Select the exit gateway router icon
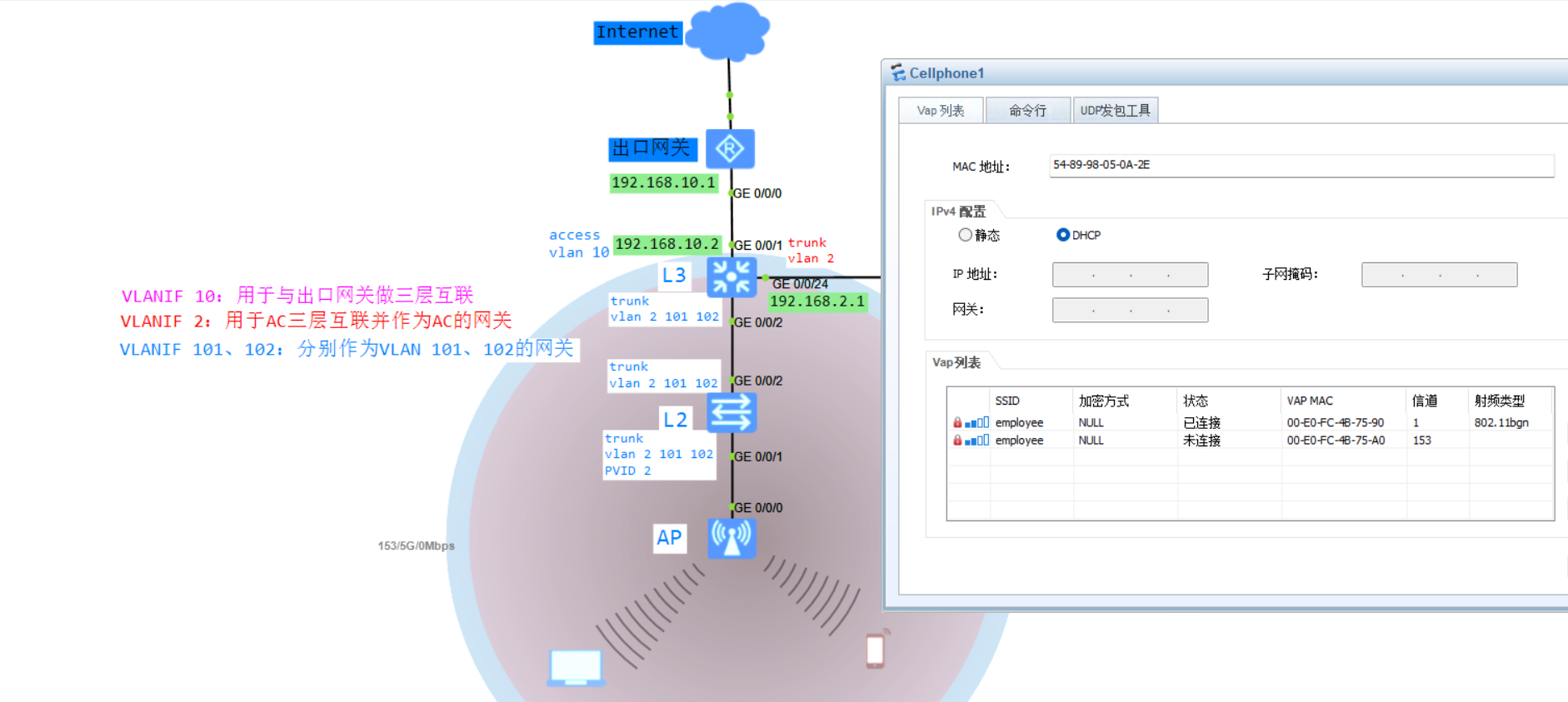This screenshot has height=702, width=1568. point(730,149)
